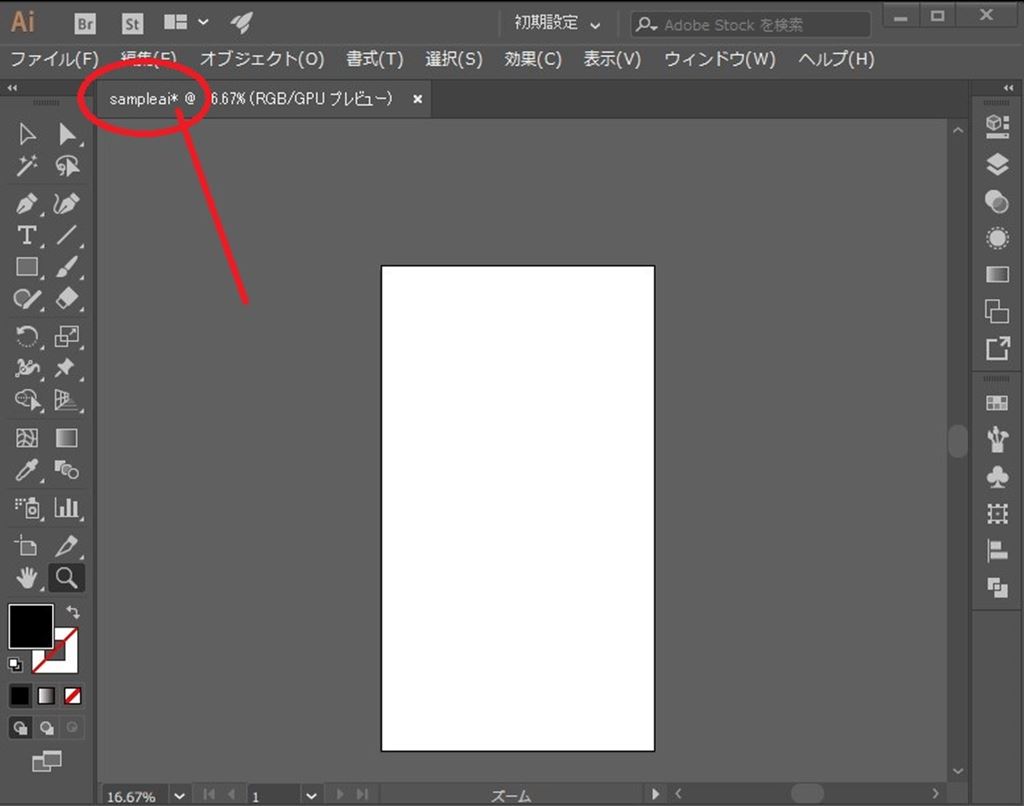Open the 初期設定 workspace dropdown
The height and width of the screenshot is (806, 1024).
[x=557, y=24]
